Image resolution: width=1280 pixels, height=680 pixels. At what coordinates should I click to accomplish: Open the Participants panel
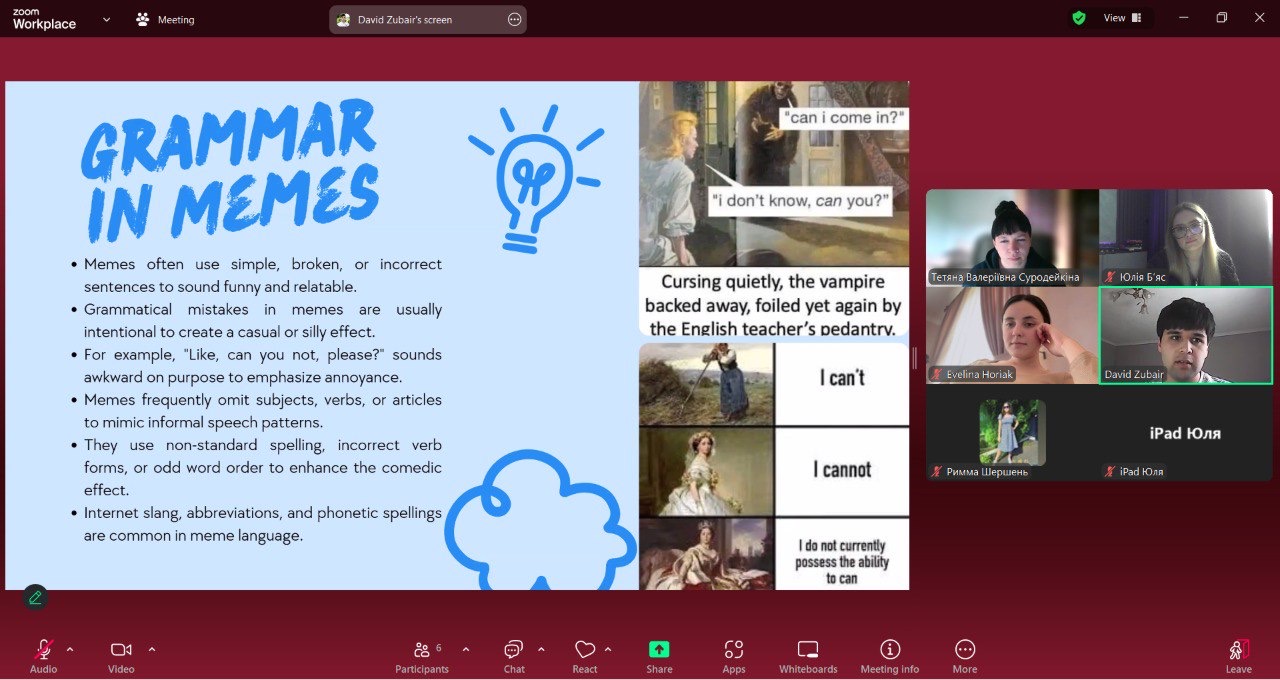click(422, 657)
